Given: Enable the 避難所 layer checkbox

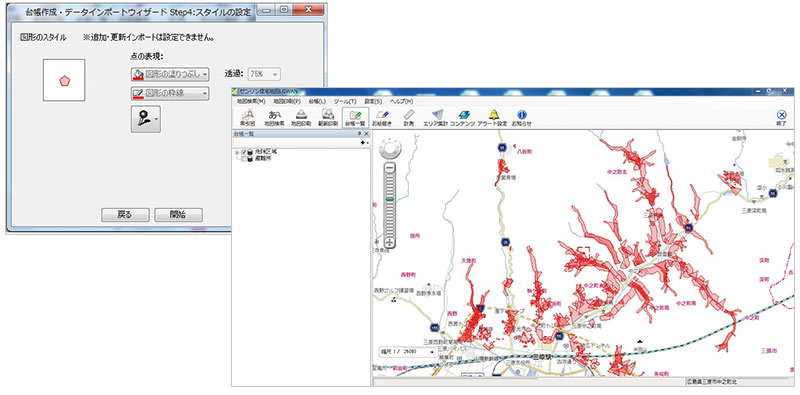Looking at the screenshot, I should (244, 159).
